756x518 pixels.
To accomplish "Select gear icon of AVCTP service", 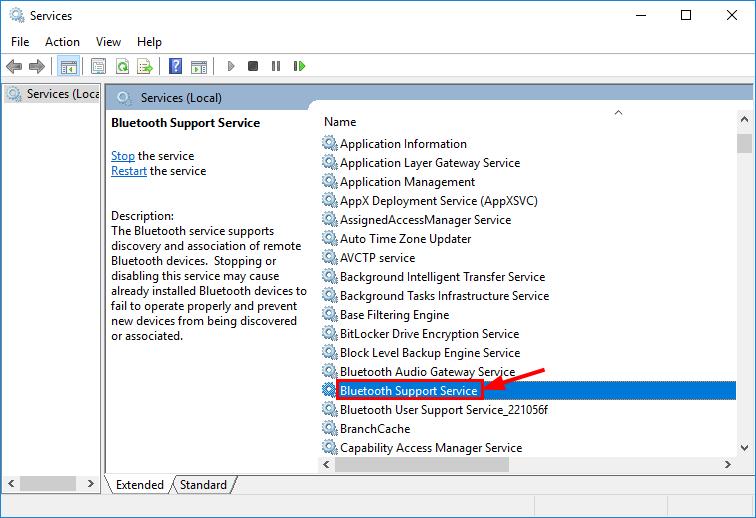I will pos(330,257).
